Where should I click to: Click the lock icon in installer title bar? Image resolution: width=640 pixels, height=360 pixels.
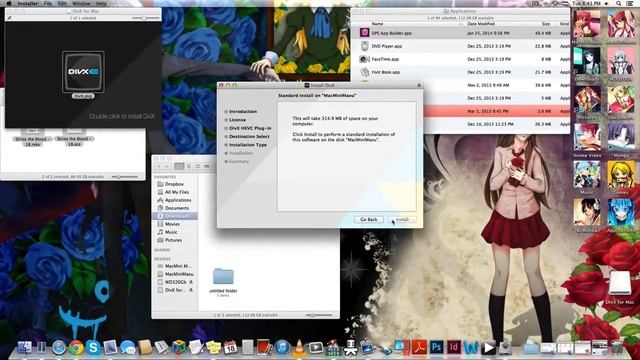coord(419,85)
